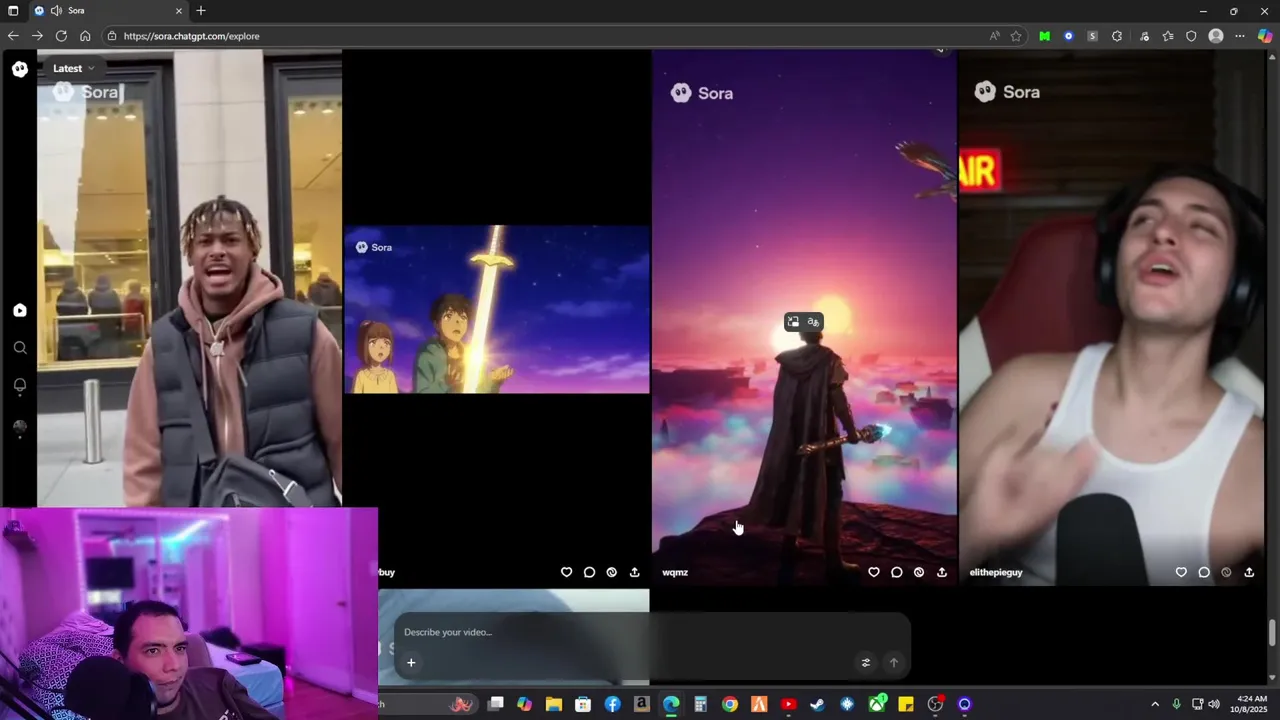Open a new browser tab

[201, 11]
